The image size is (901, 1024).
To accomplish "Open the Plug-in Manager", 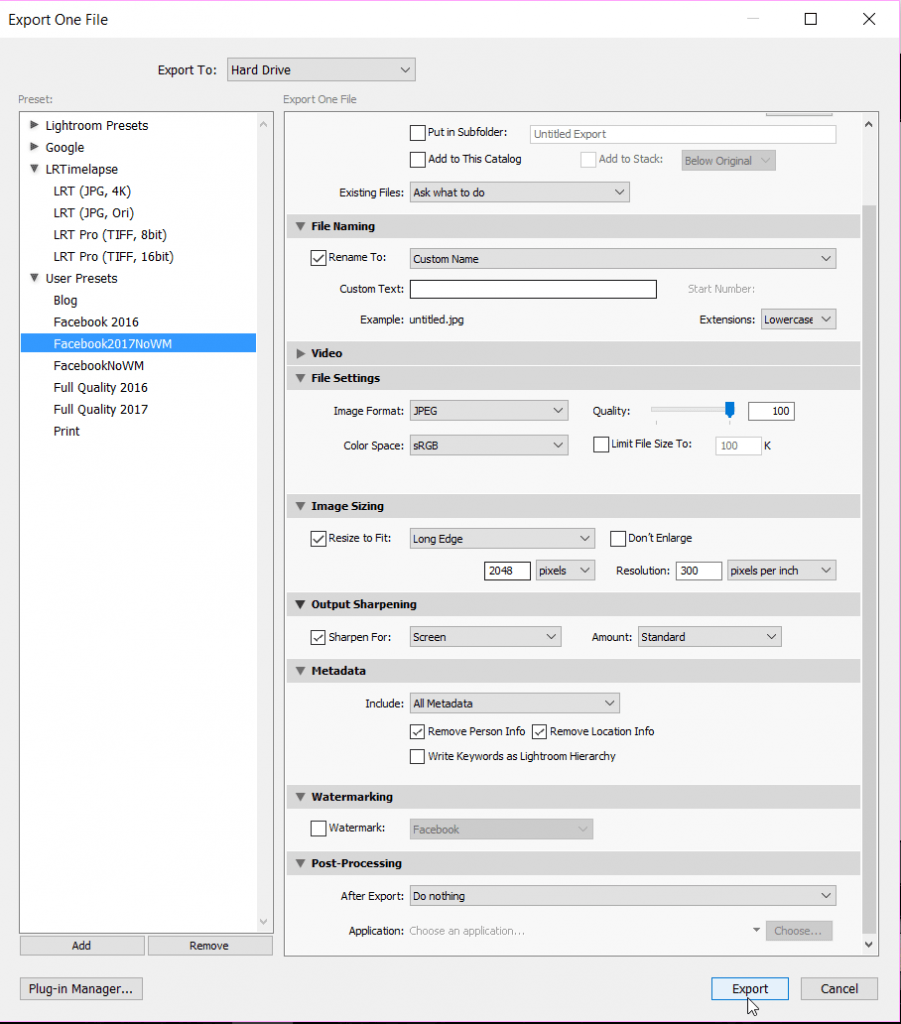I will tap(80, 988).
